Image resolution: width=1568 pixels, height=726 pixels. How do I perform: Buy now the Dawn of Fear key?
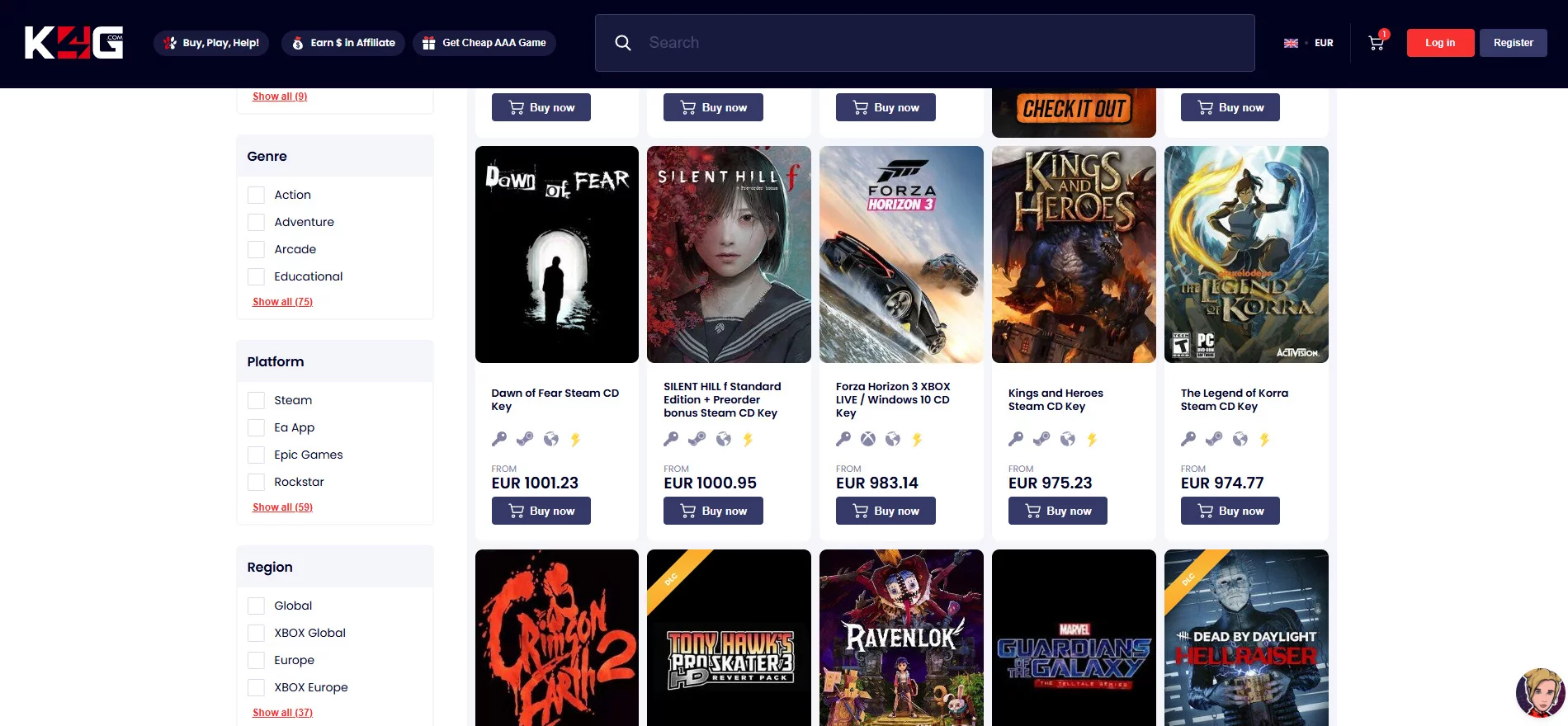coord(541,511)
